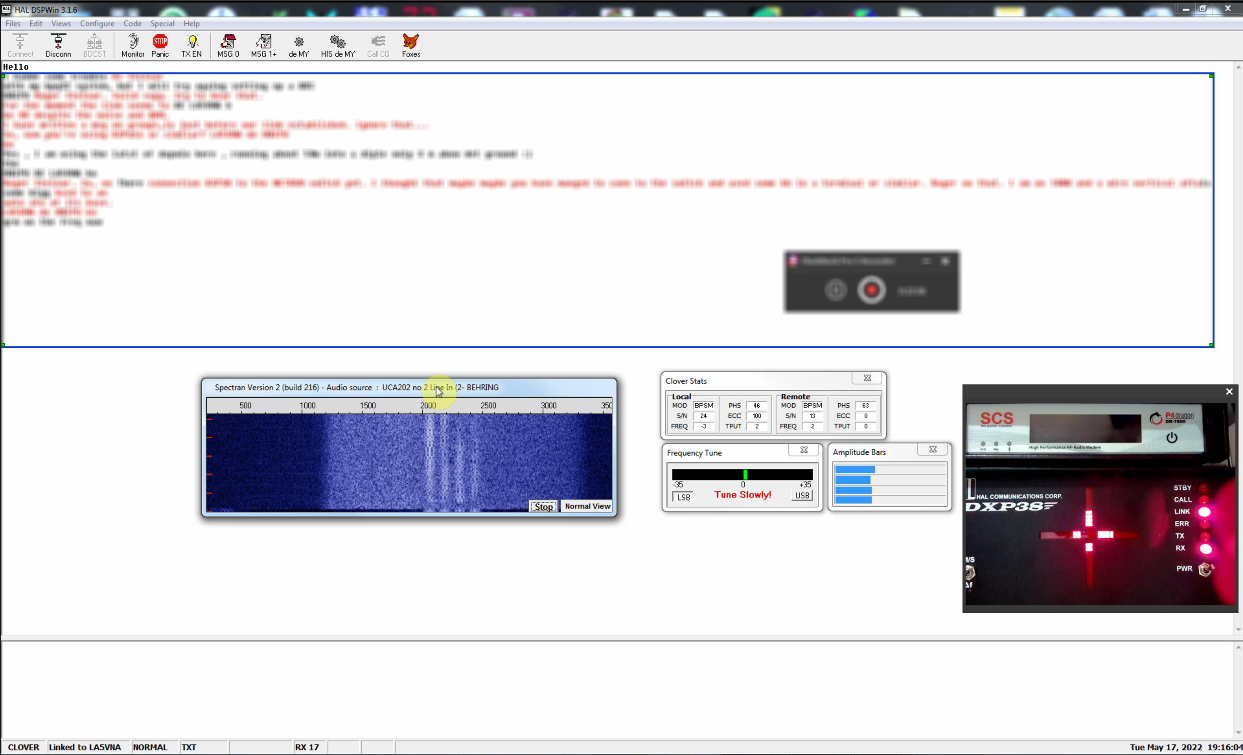Open the Files menu
This screenshot has width=1243, height=755.
coord(13,23)
